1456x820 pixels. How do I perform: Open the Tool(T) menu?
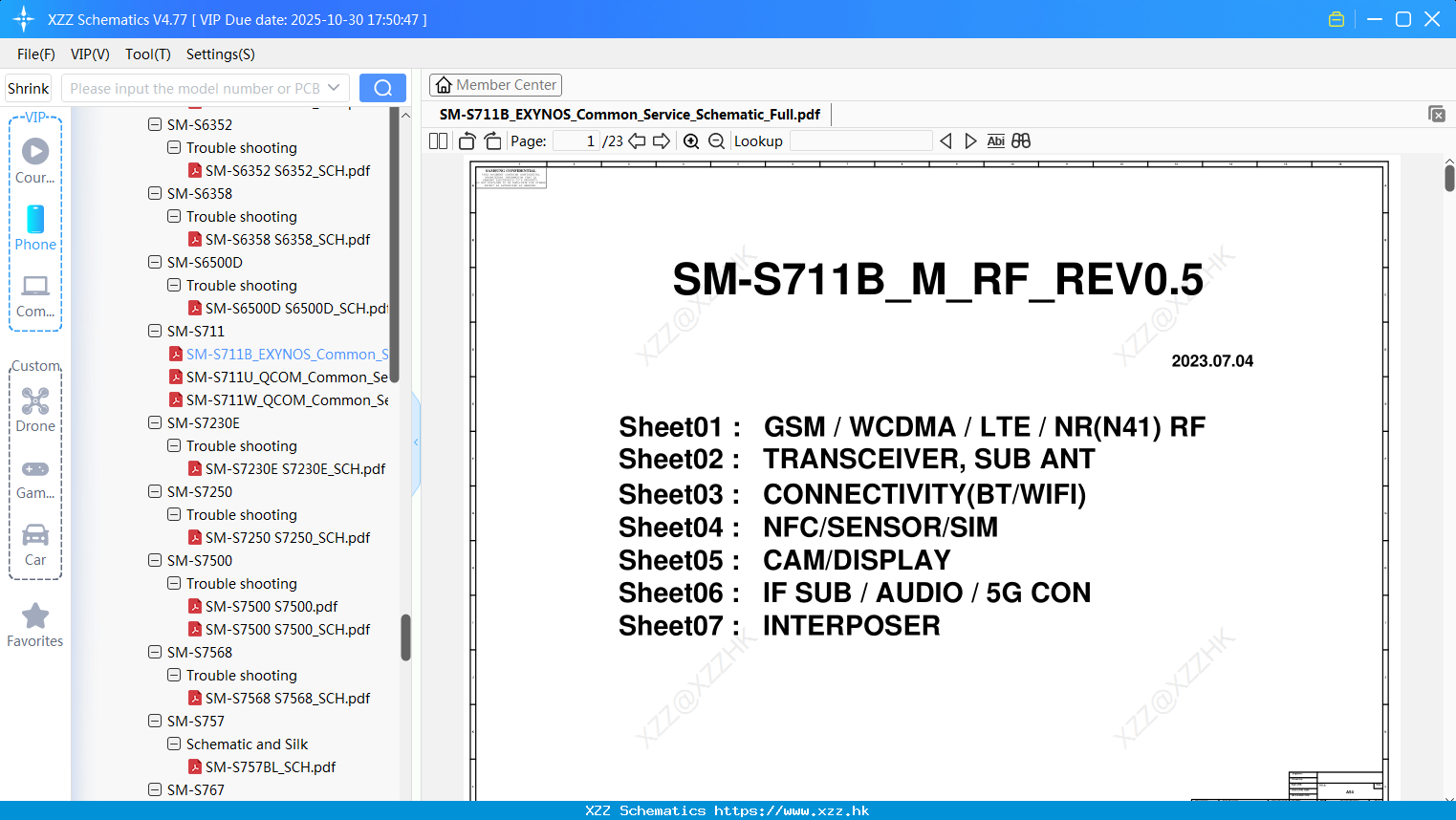147,54
